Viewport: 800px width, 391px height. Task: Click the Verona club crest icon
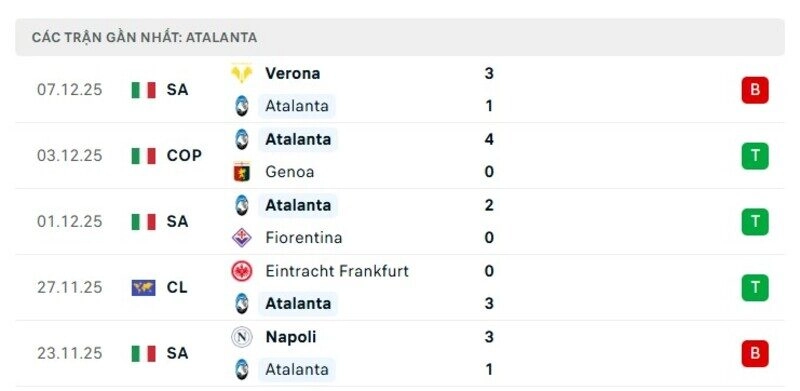[241, 74]
